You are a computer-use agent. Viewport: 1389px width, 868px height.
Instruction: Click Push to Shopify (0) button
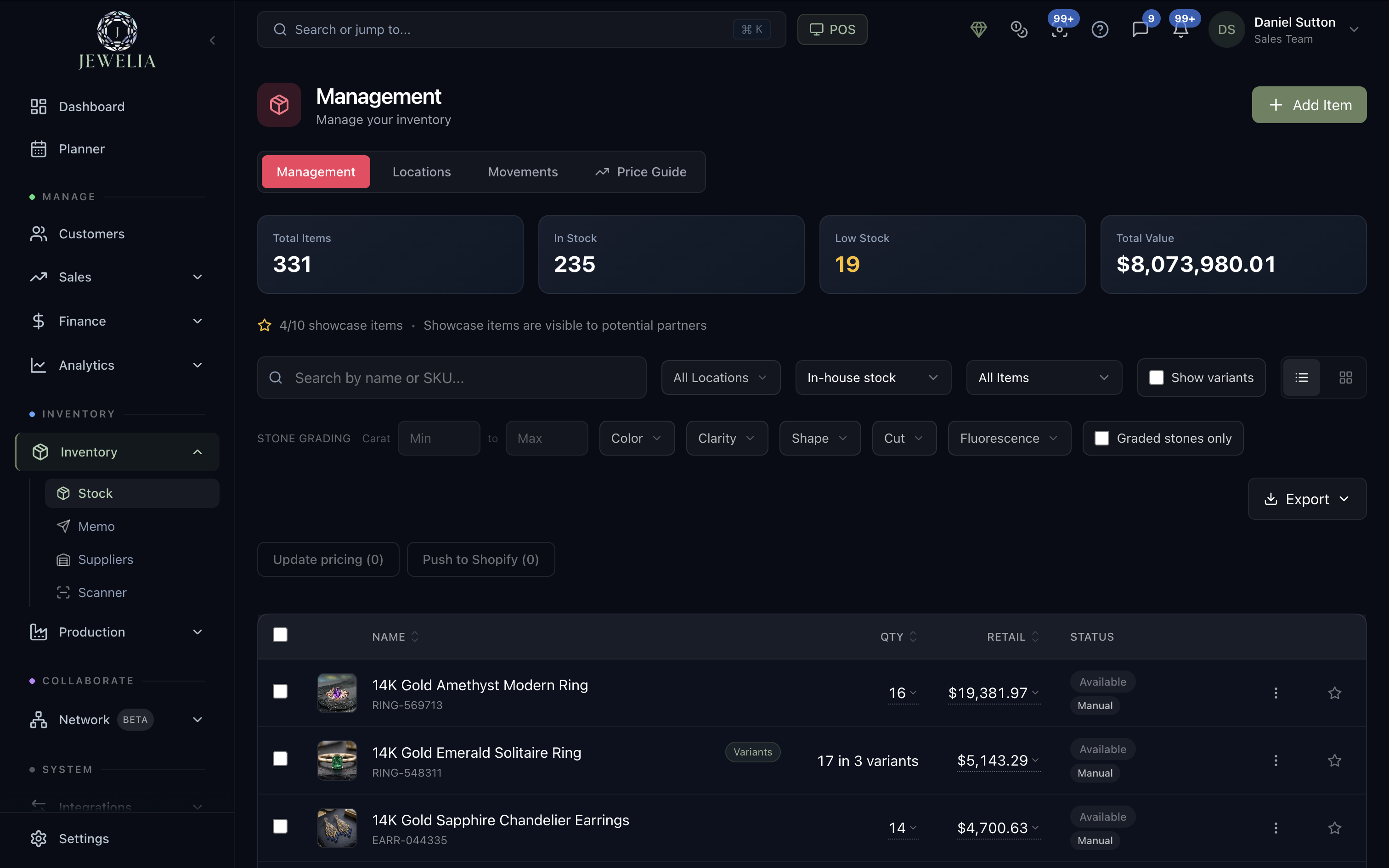[480, 559]
